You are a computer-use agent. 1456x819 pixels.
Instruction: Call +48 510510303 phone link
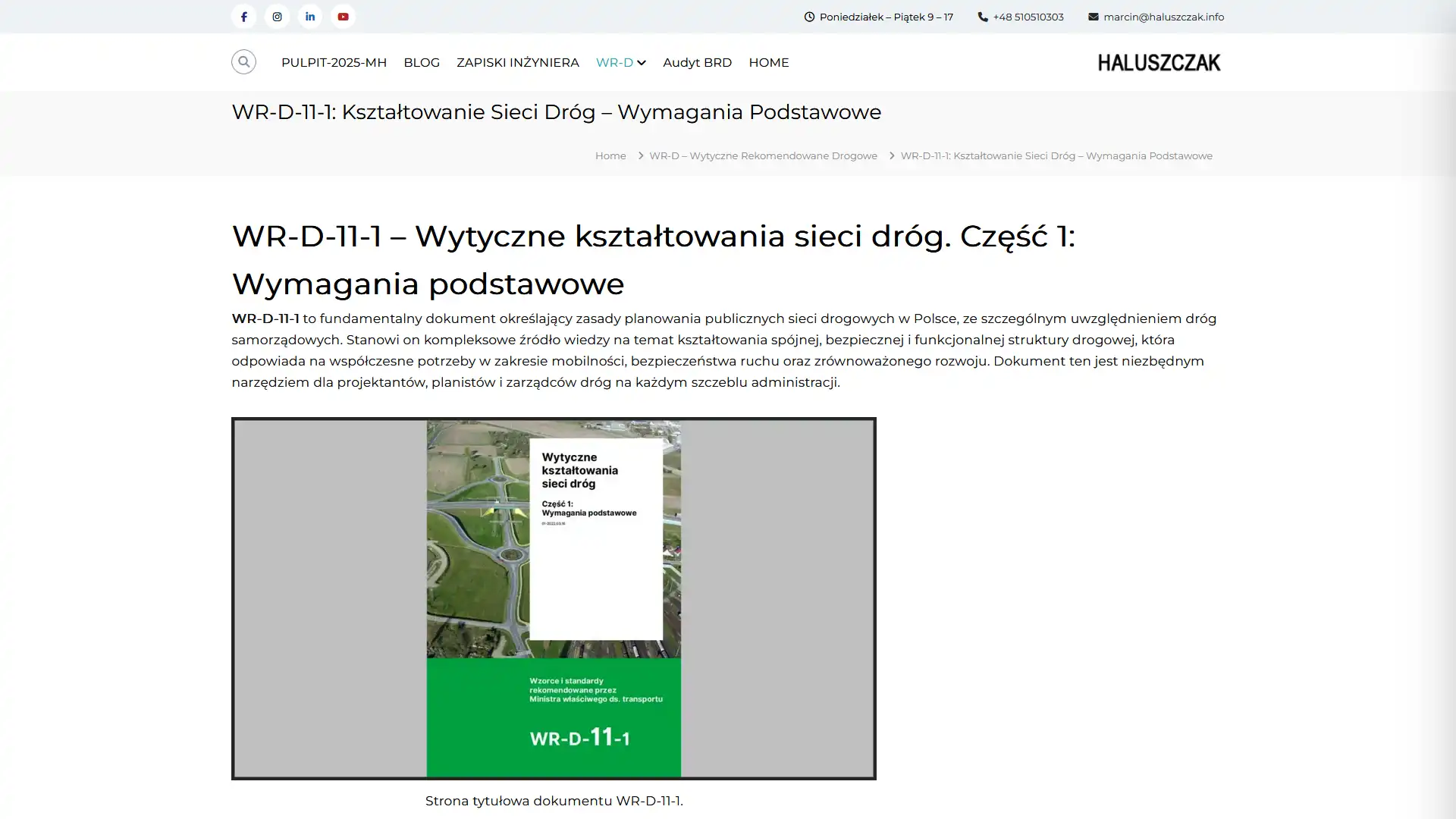point(1028,16)
